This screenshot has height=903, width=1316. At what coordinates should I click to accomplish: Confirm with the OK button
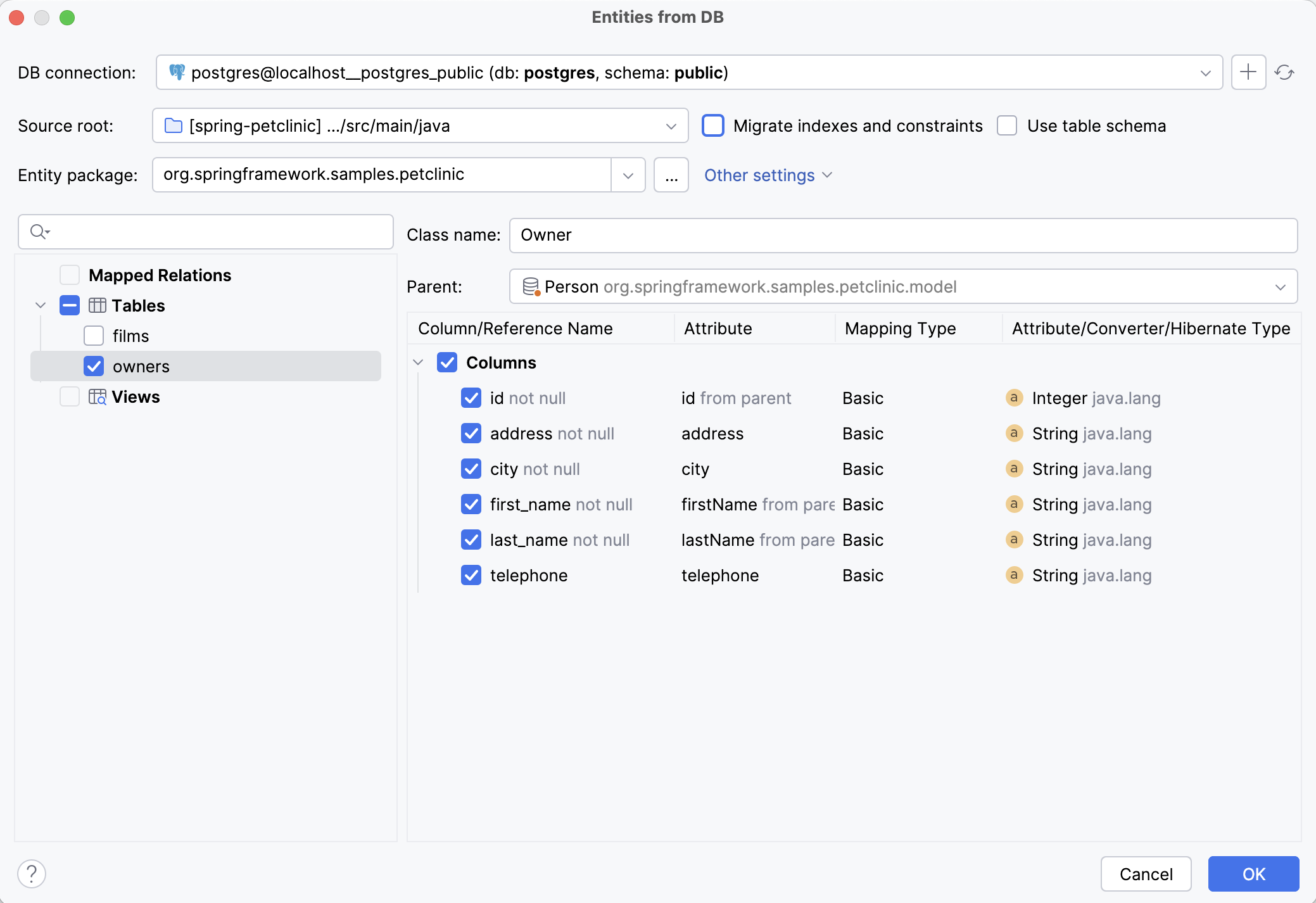click(x=1253, y=873)
